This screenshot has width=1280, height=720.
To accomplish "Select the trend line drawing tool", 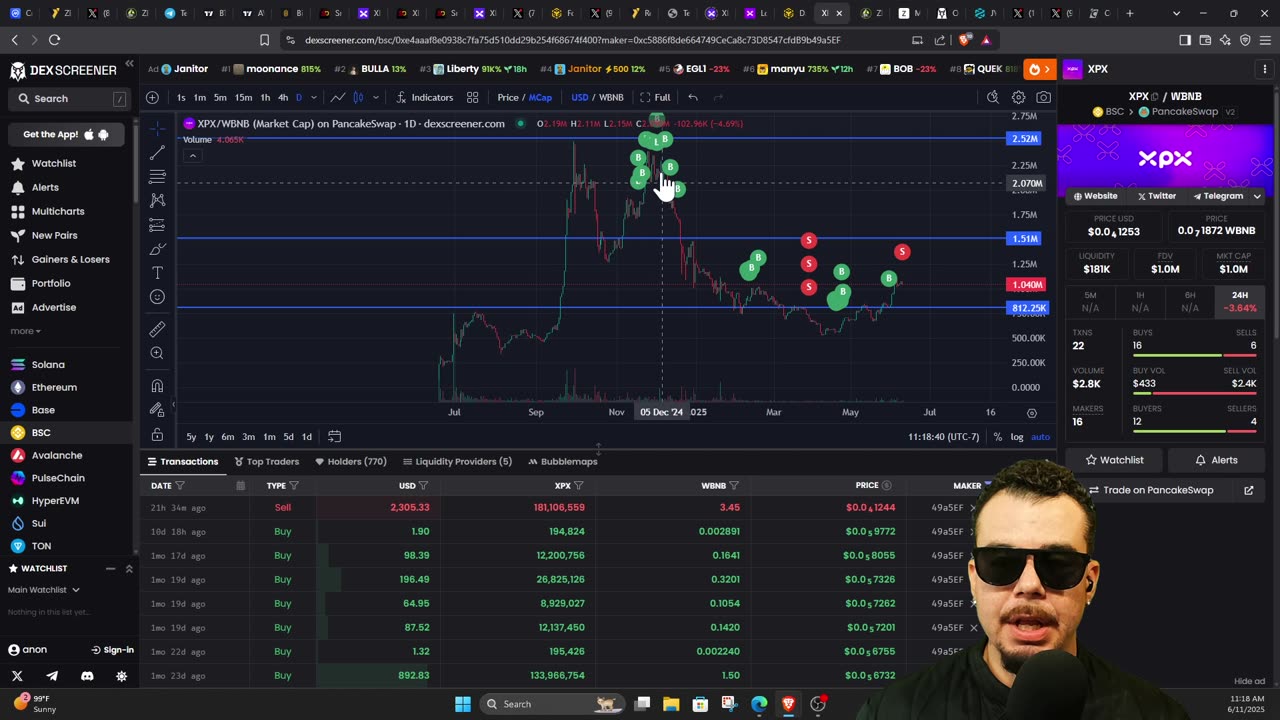I will [x=157, y=152].
